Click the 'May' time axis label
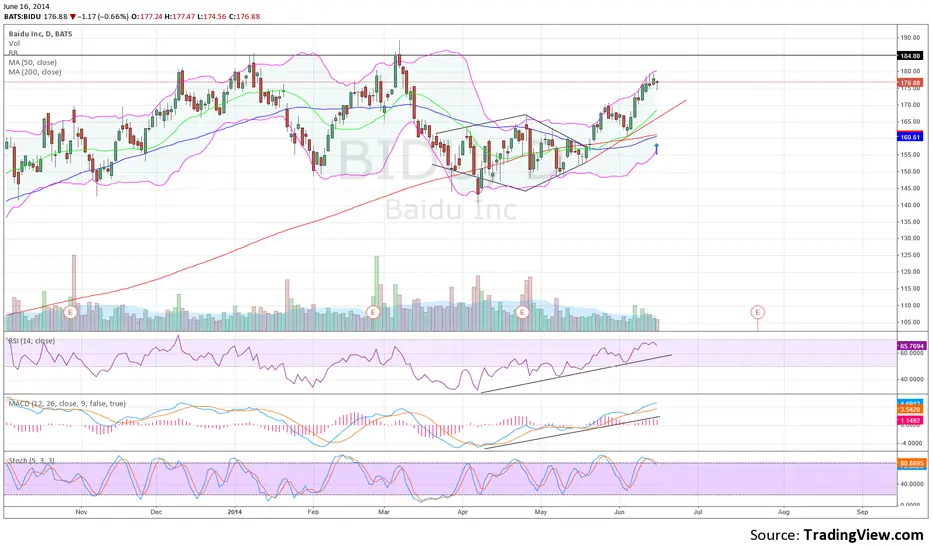This screenshot has width=932, height=550. click(x=540, y=512)
